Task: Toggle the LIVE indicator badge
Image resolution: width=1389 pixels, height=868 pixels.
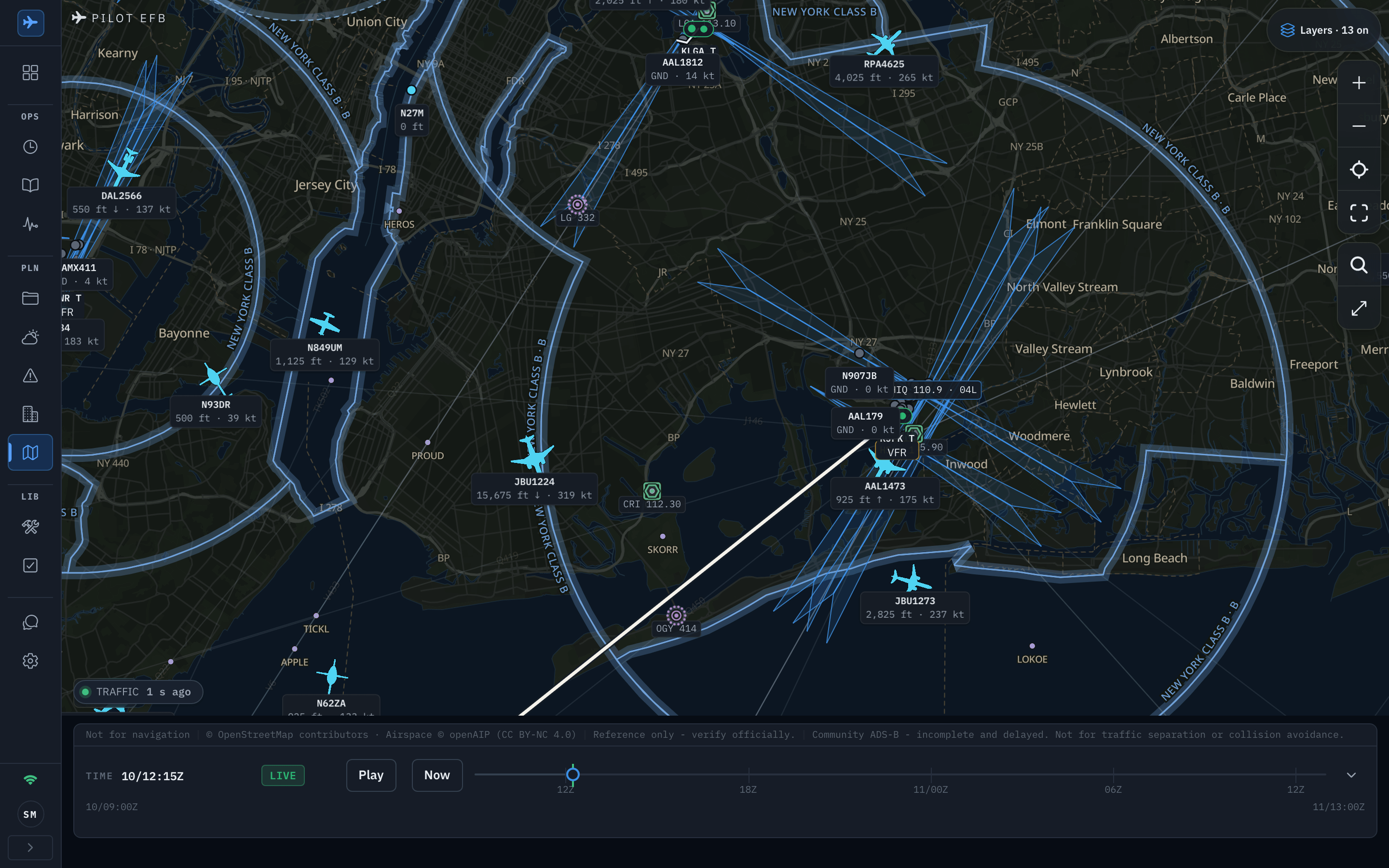Action: [x=283, y=775]
